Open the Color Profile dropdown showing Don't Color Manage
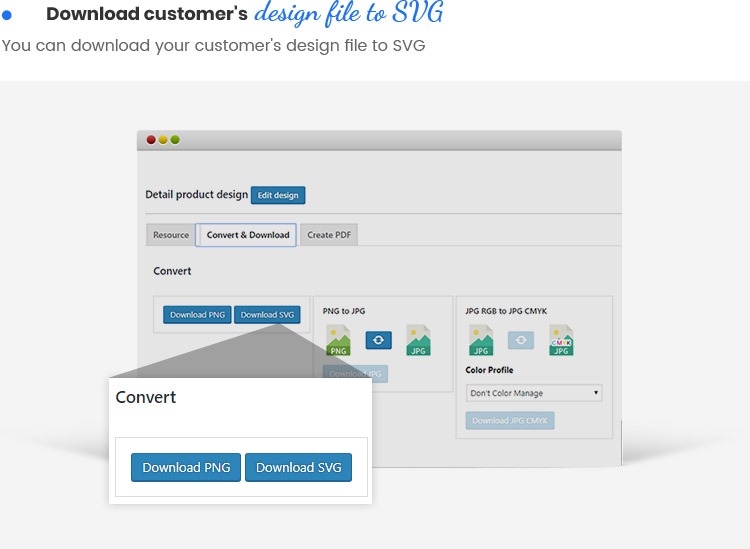Viewport: 750px width, 549px height. tap(534, 393)
